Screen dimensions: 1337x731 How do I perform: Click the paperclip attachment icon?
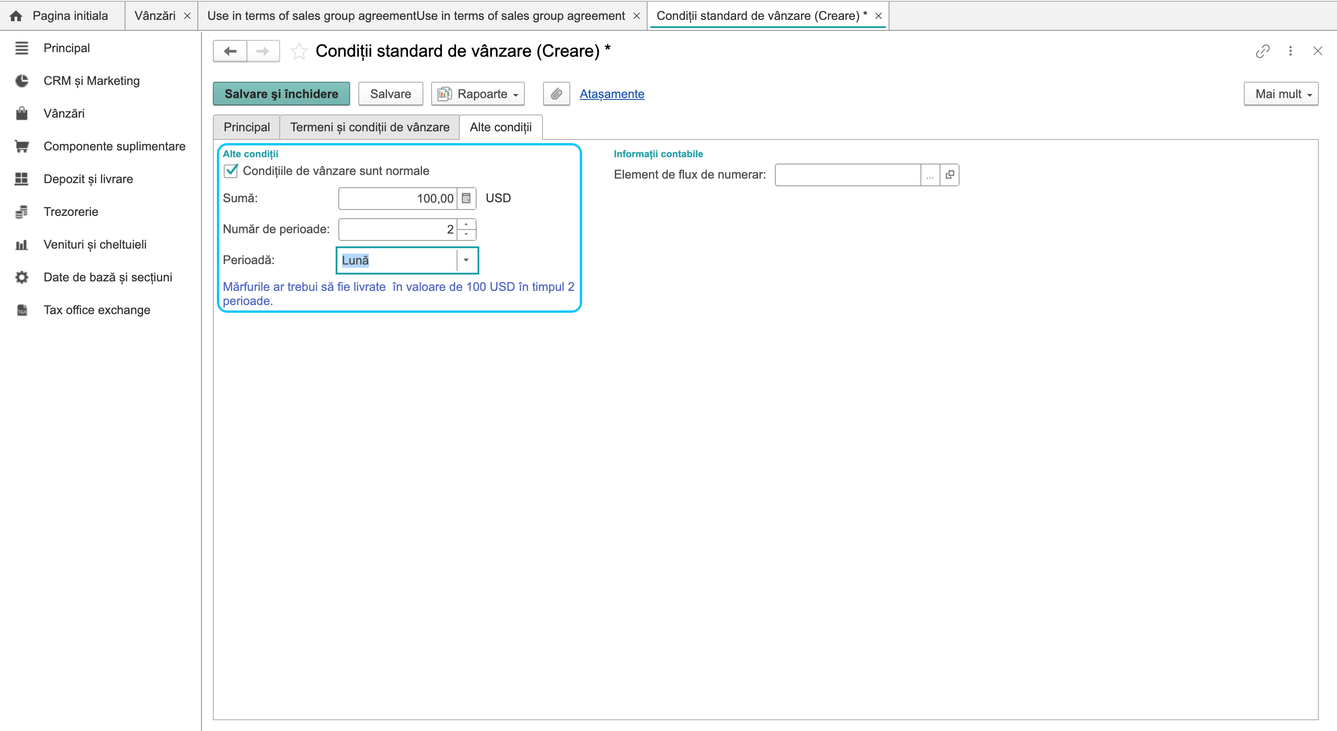pyautogui.click(x=556, y=94)
